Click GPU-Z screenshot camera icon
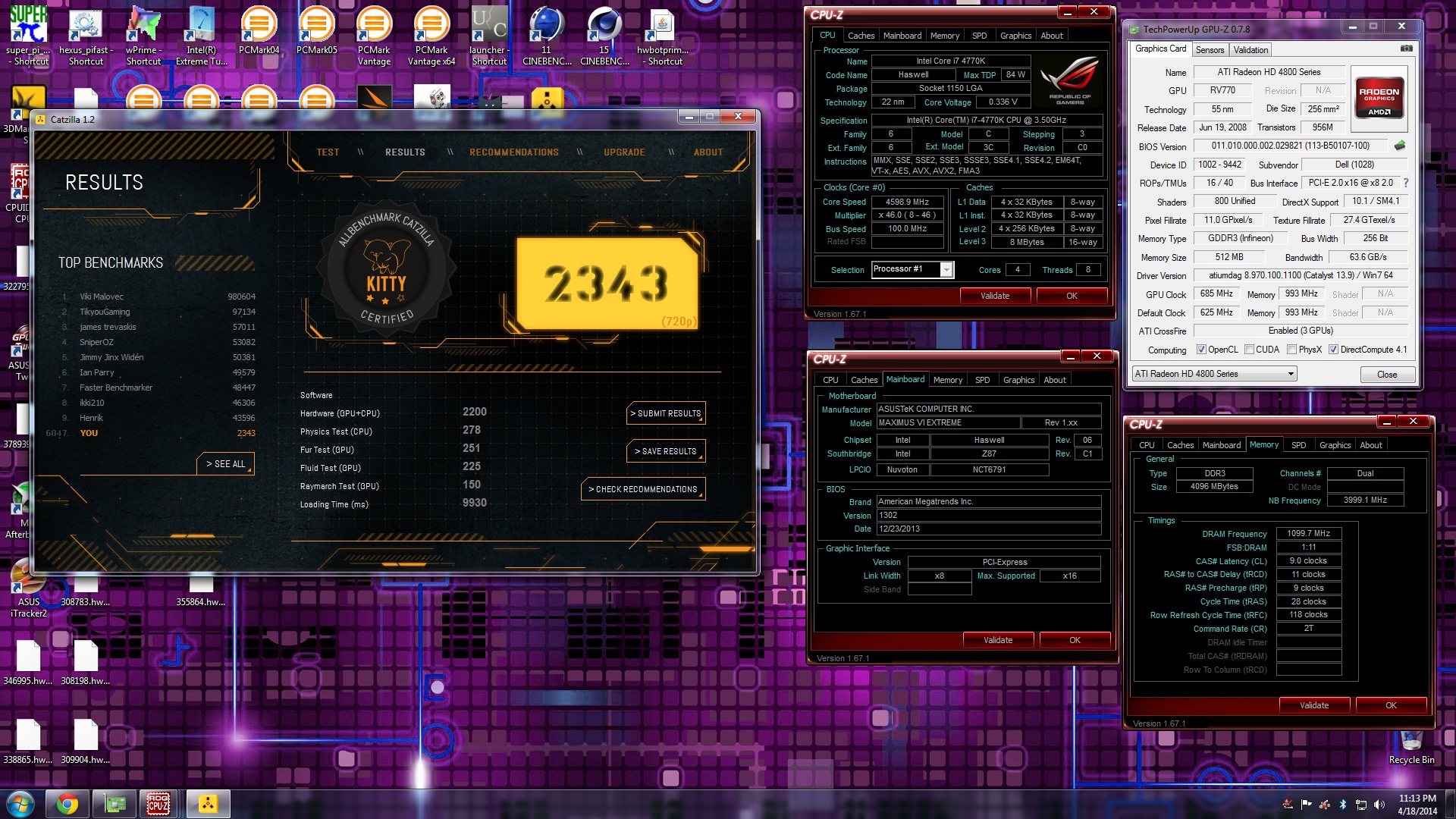The image size is (1456, 819). coord(1406,49)
